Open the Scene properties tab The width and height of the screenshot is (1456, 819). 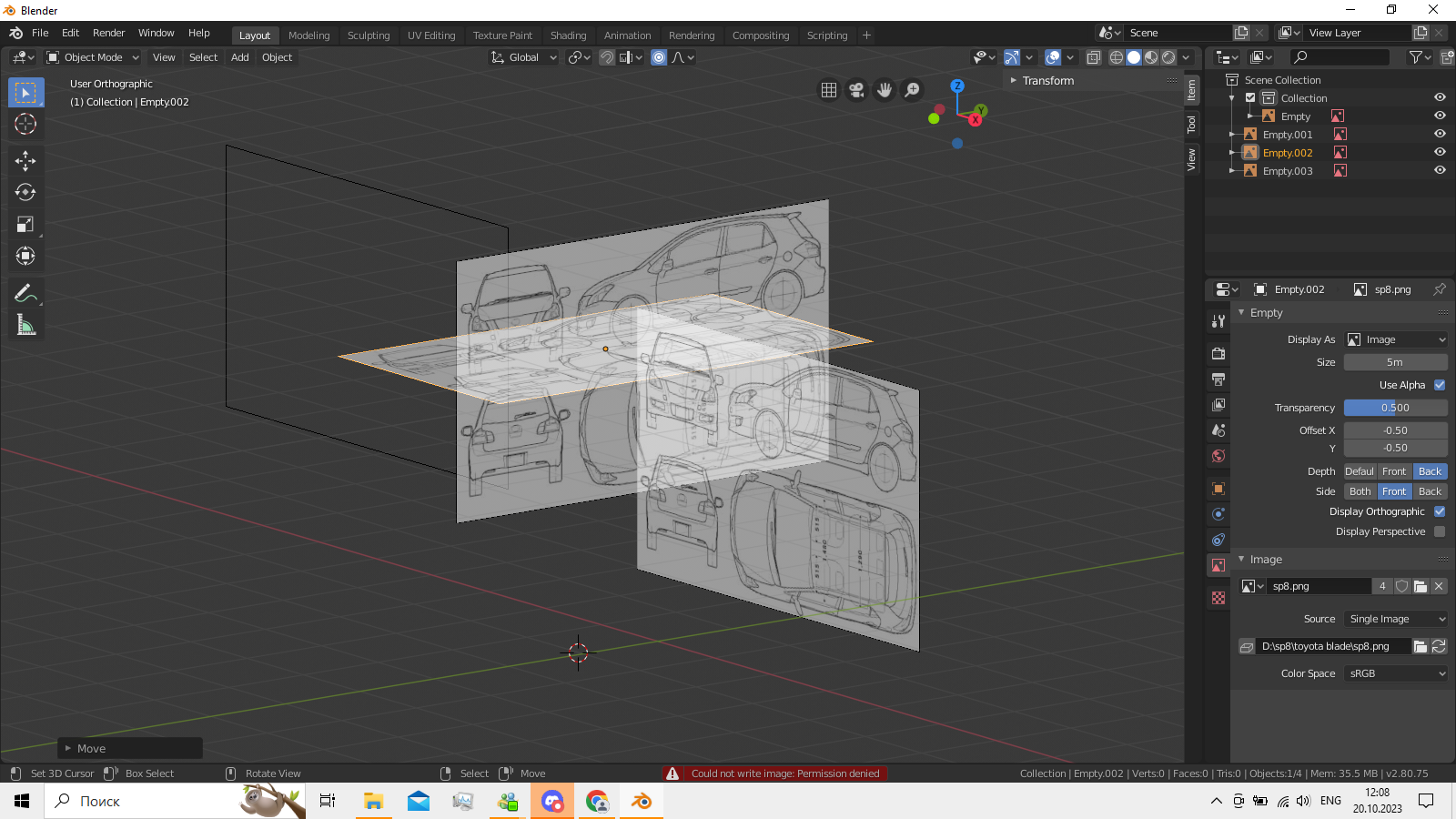(x=1218, y=430)
